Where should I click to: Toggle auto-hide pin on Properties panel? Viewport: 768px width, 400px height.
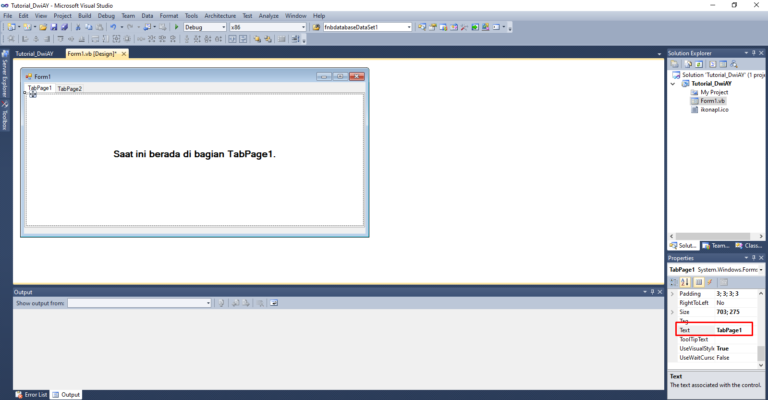[754, 258]
